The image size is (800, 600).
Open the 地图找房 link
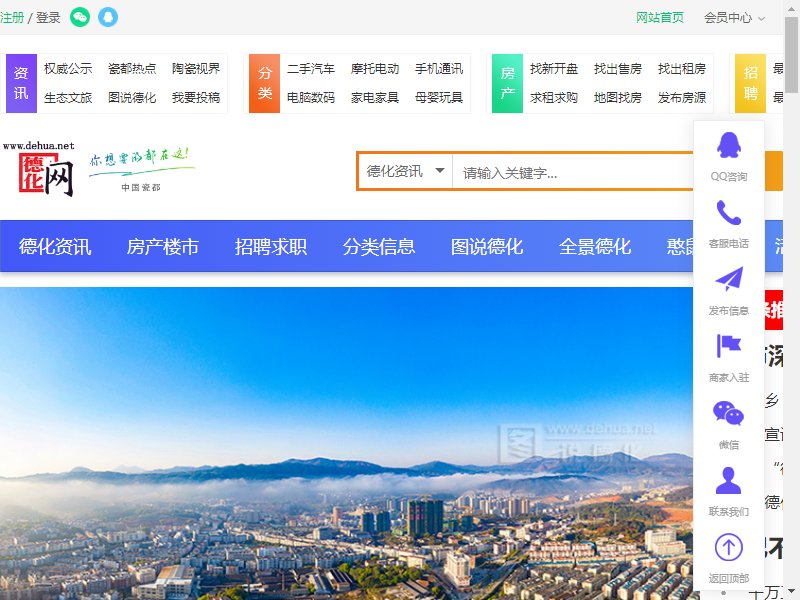click(x=618, y=97)
